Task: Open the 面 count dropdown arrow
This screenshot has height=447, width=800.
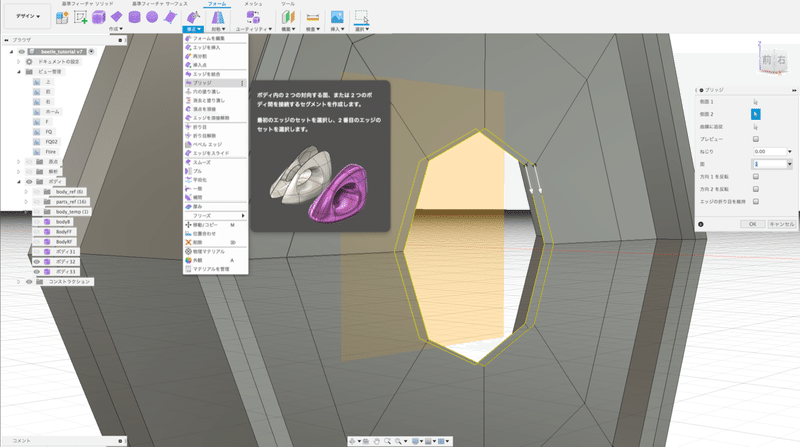Action: coord(790,164)
